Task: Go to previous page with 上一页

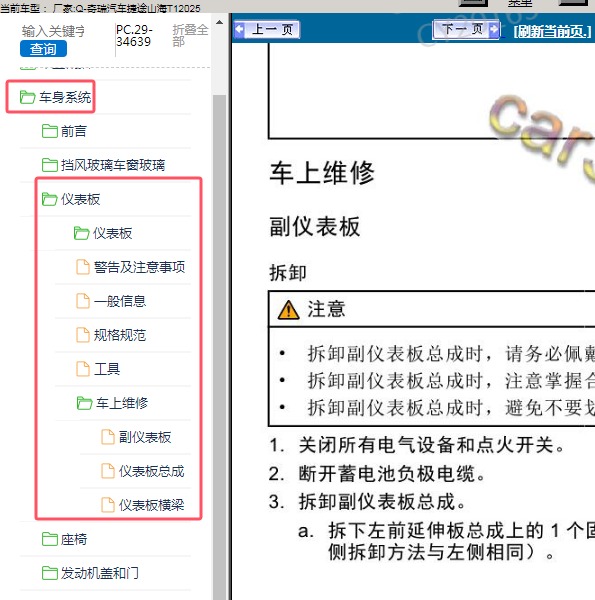Action: point(267,29)
